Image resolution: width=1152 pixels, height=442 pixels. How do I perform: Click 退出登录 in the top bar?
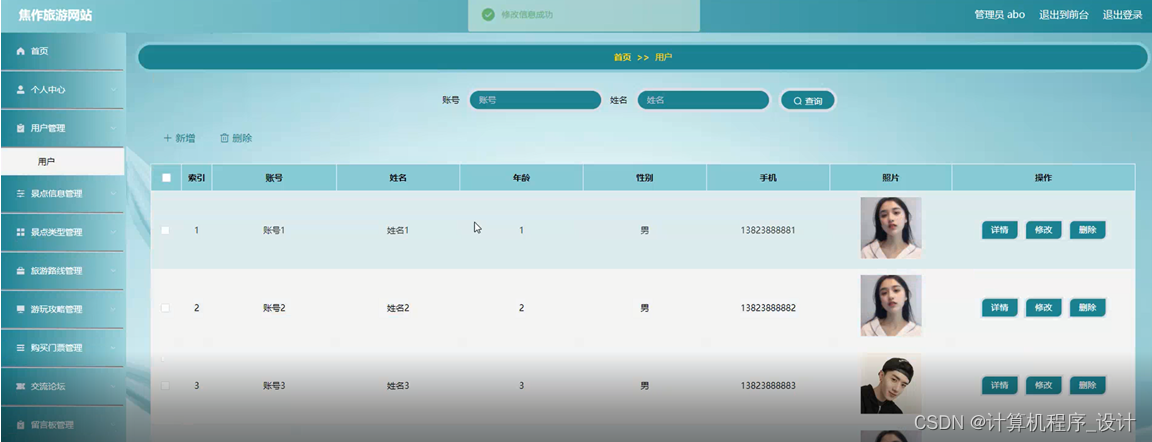coord(1121,15)
